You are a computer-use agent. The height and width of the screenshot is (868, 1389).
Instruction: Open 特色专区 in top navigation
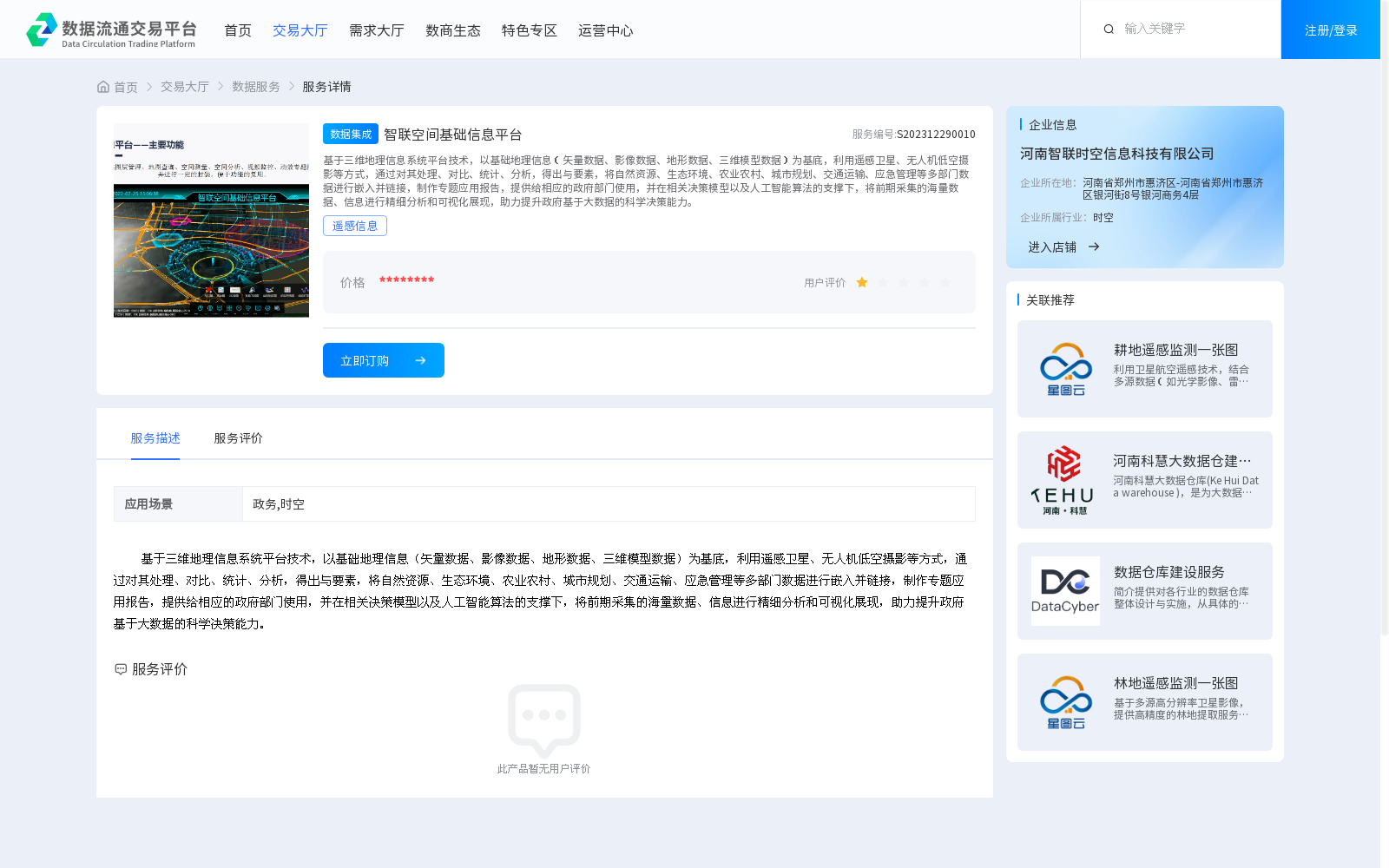click(x=530, y=30)
